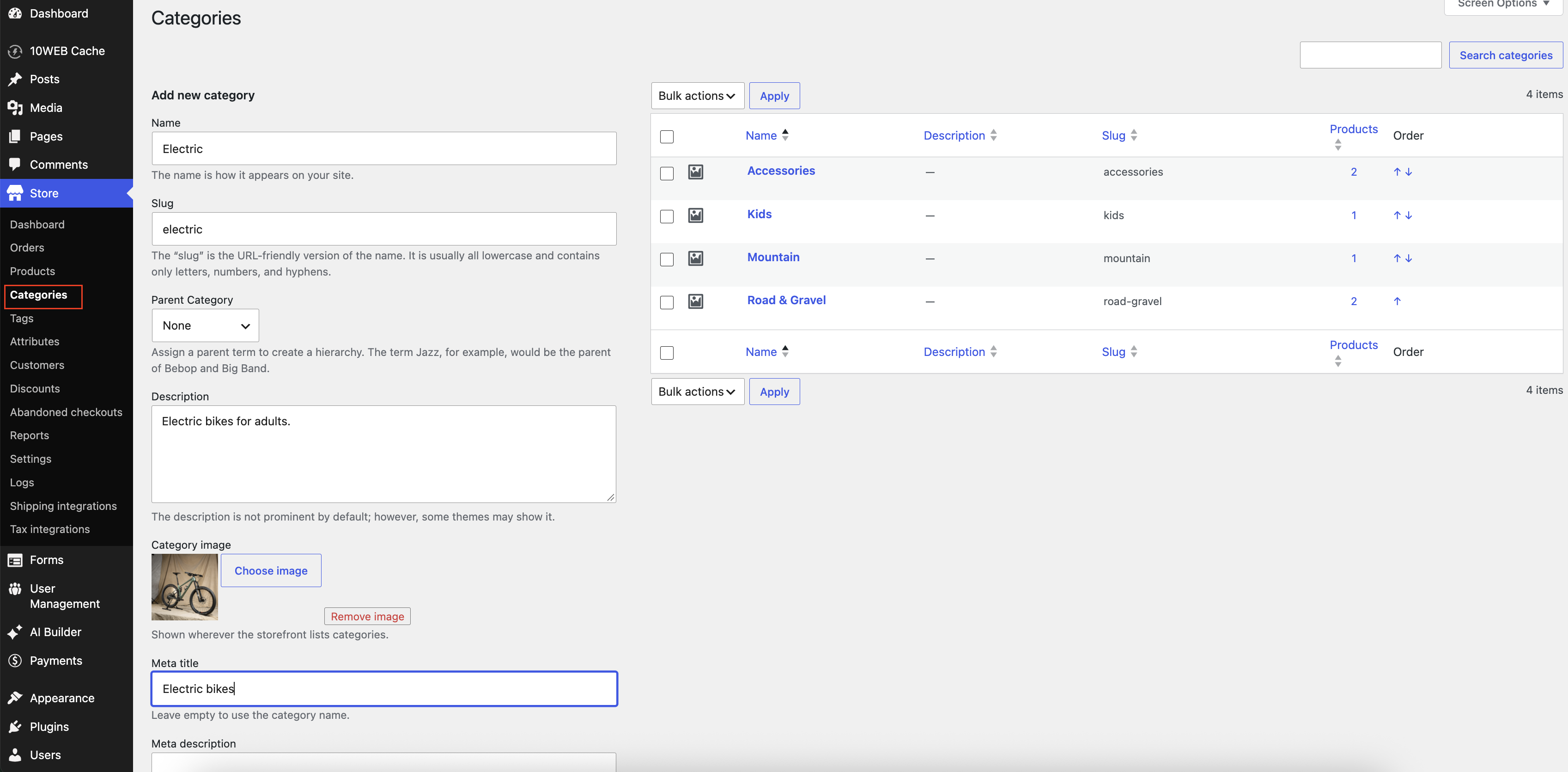Click the Remove image button
Viewport: 1568px width, 772px height.
click(367, 616)
